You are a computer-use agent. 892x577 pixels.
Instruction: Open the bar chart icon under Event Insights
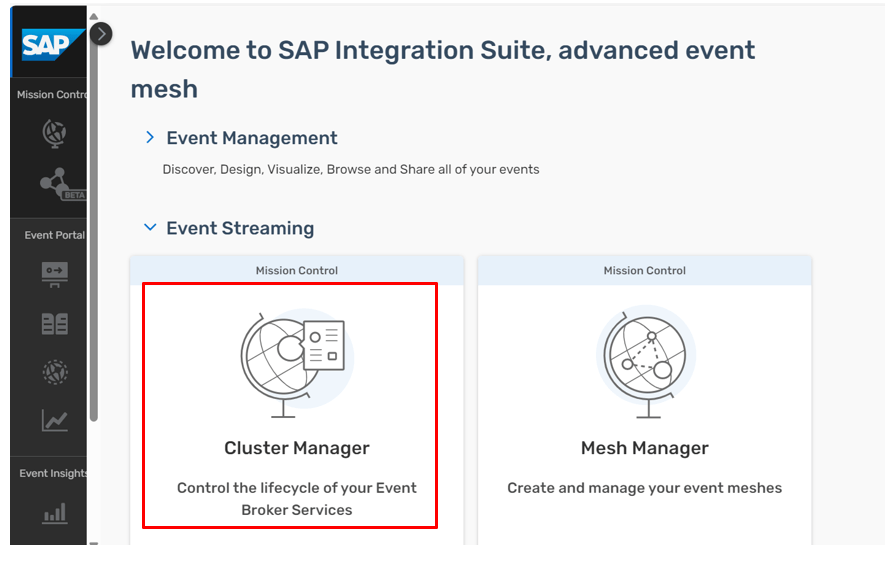point(55,513)
